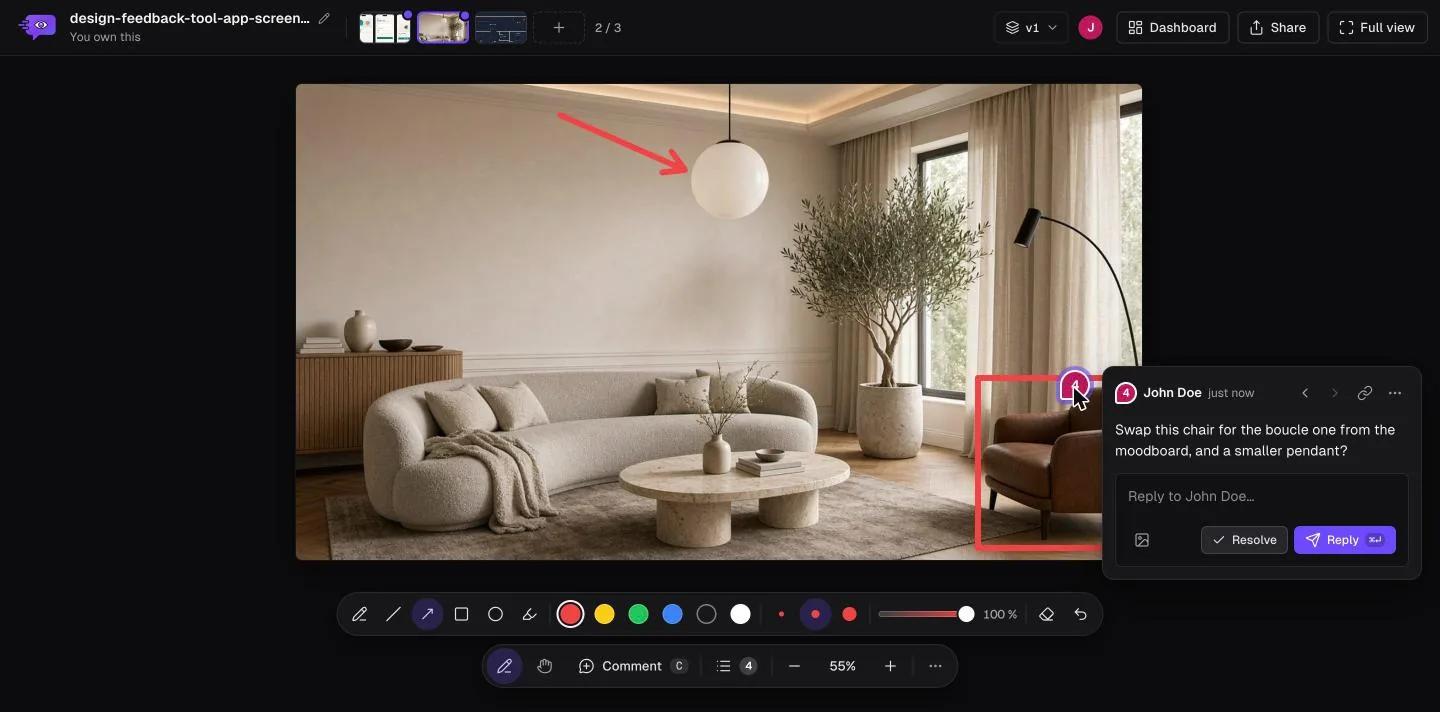Open the Dashboard

1172,27
